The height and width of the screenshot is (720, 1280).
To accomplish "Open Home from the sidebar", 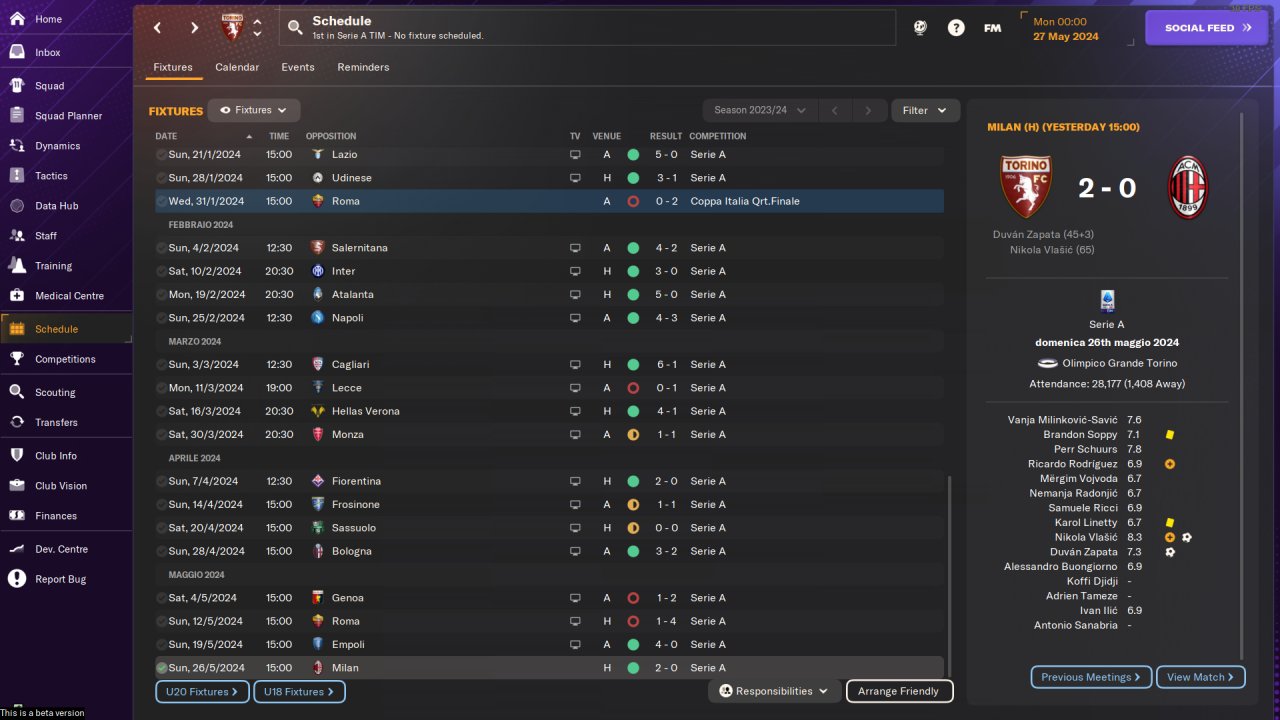I will (48, 19).
